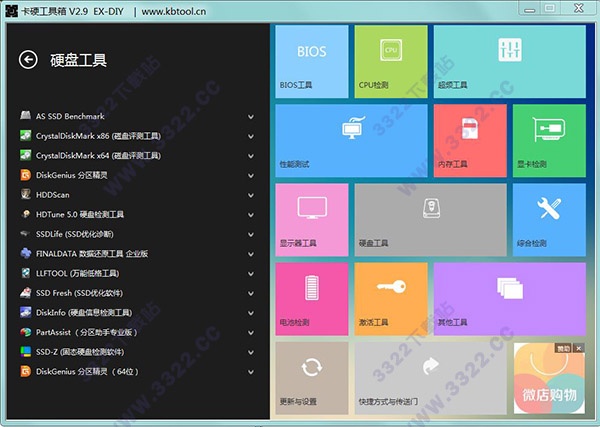Viewport: 600px width, 427px height.
Task: Open the 显示器工具 tile
Action: (312, 220)
